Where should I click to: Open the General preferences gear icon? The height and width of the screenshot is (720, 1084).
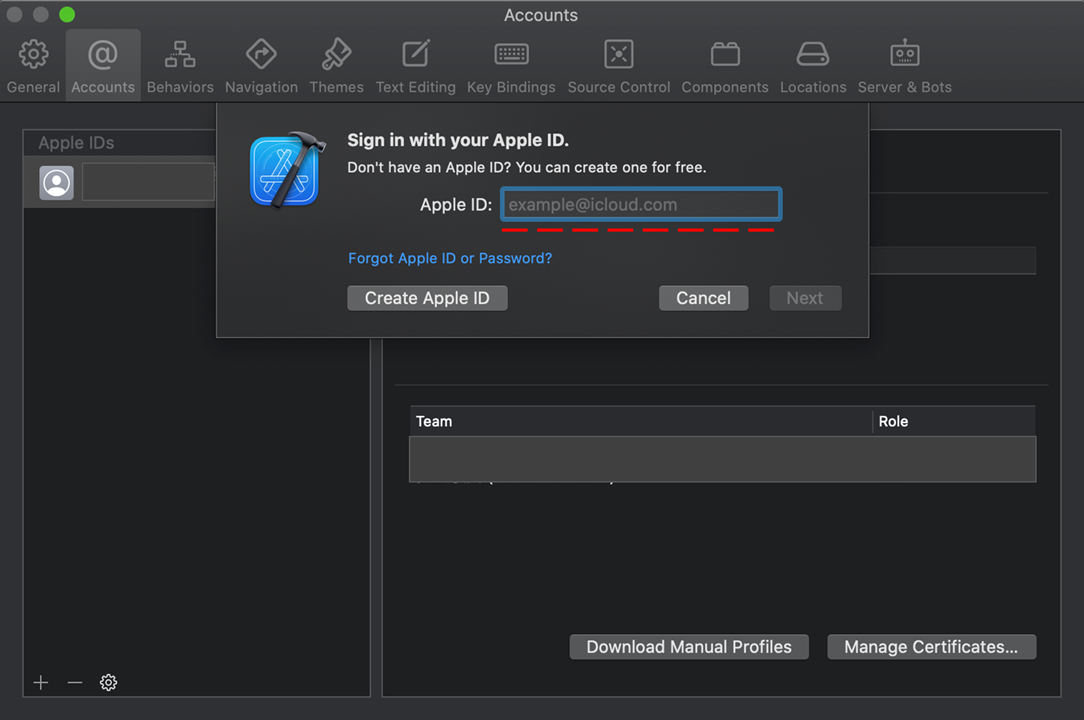(33, 54)
